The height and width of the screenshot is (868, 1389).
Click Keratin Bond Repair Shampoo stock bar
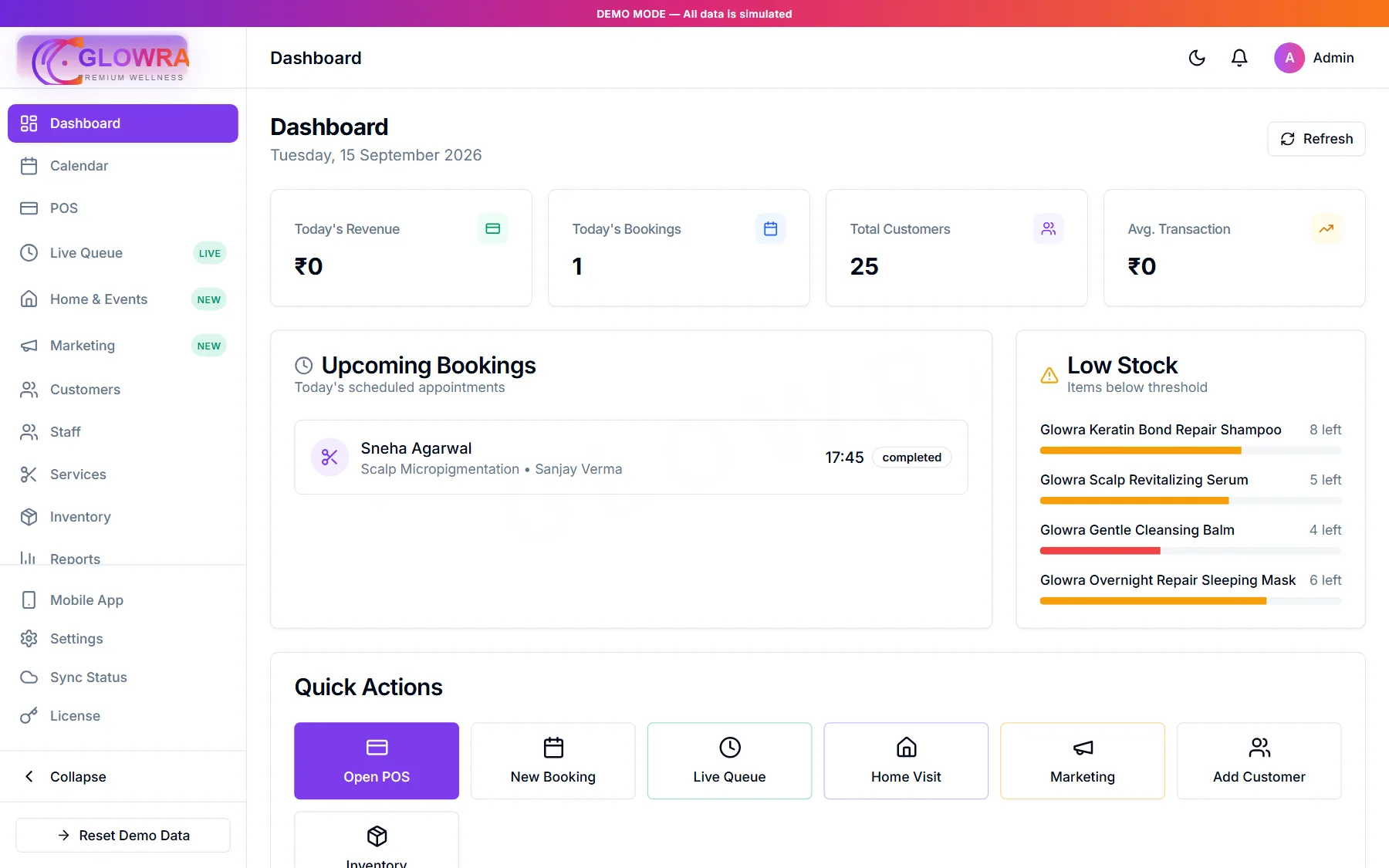coord(1191,451)
